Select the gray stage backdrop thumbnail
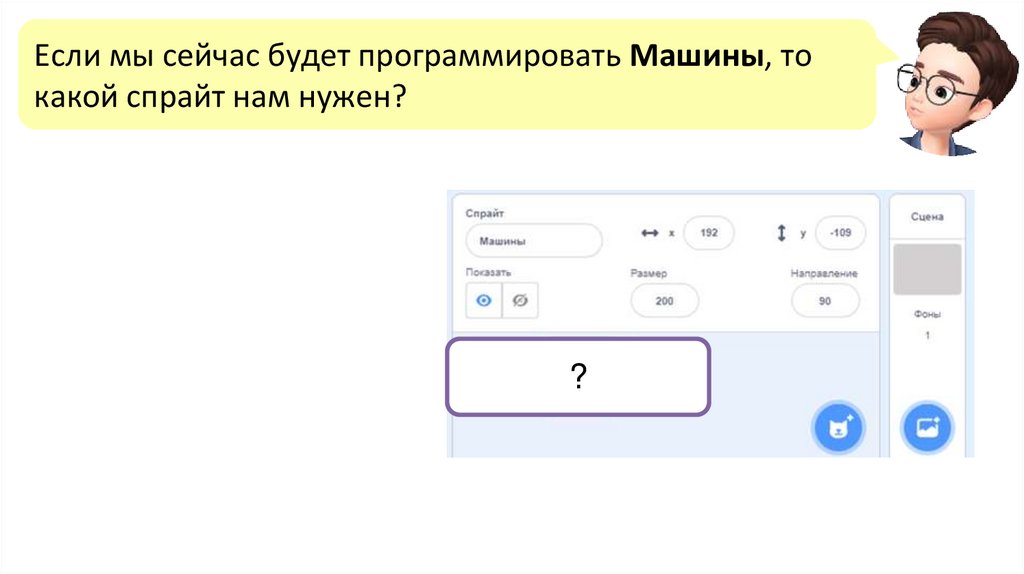1024x574 pixels. coord(927,269)
